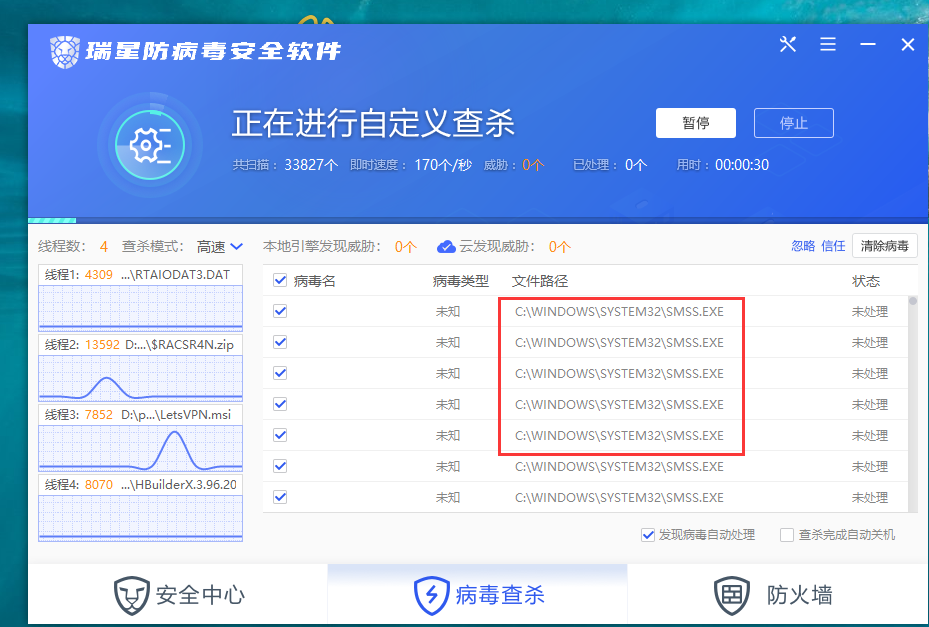Pause the scan with 暂停 button
The width and height of the screenshot is (929, 627).
696,123
